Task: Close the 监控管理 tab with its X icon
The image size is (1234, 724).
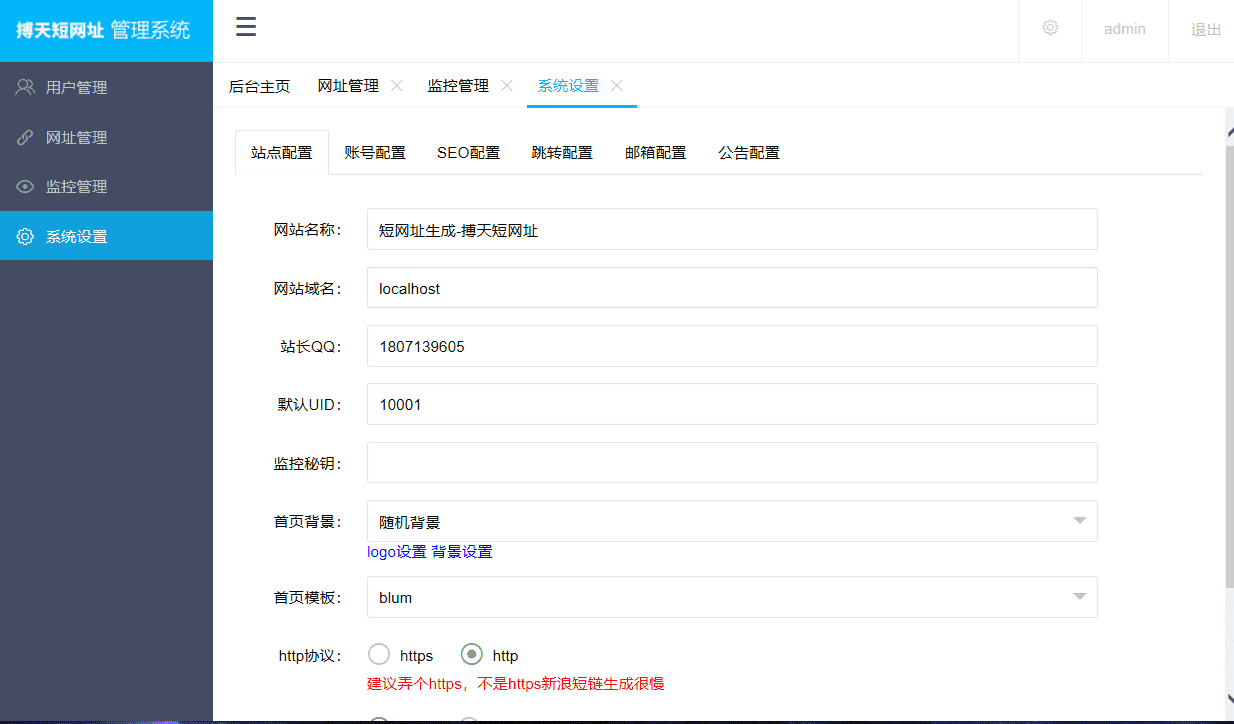Action: pos(507,86)
